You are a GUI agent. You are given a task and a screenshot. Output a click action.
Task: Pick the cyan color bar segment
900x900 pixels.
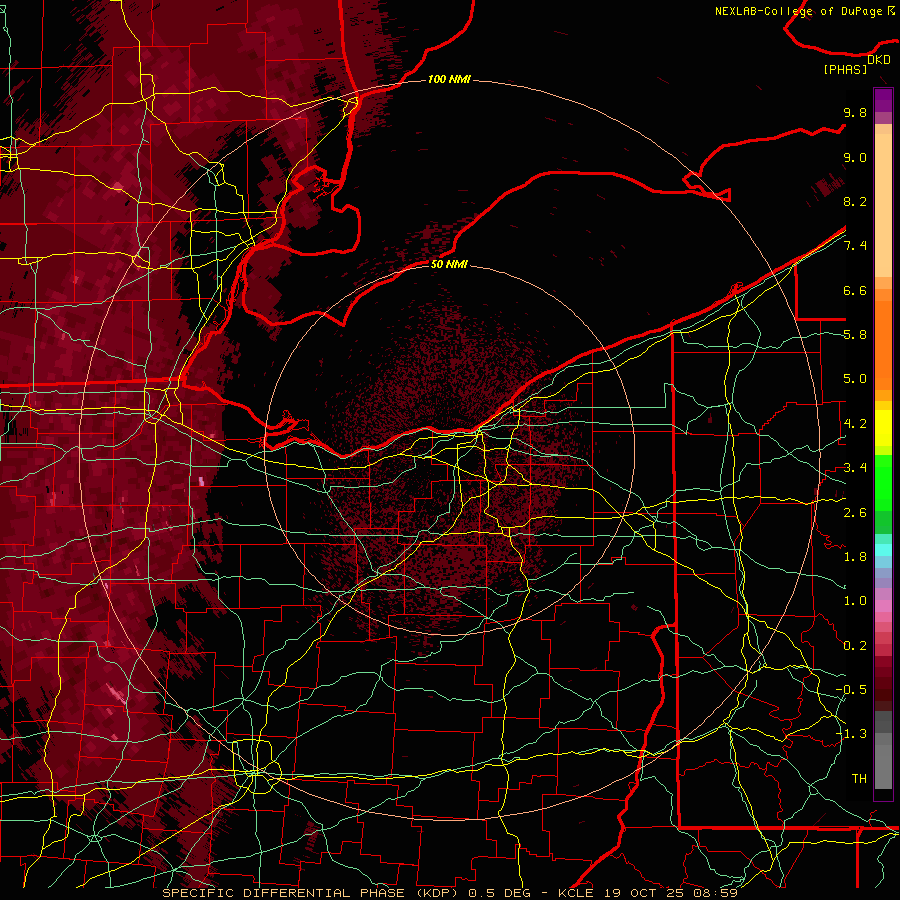[883, 550]
